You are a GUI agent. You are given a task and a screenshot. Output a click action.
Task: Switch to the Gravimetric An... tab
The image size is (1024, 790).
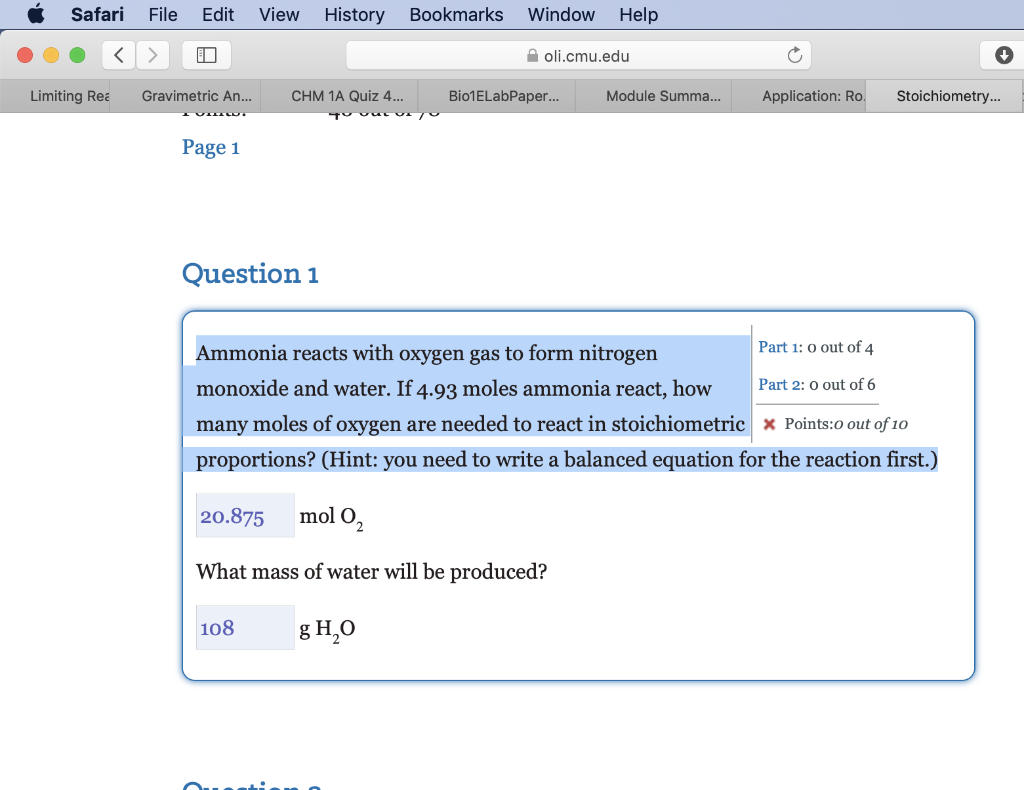click(x=185, y=96)
